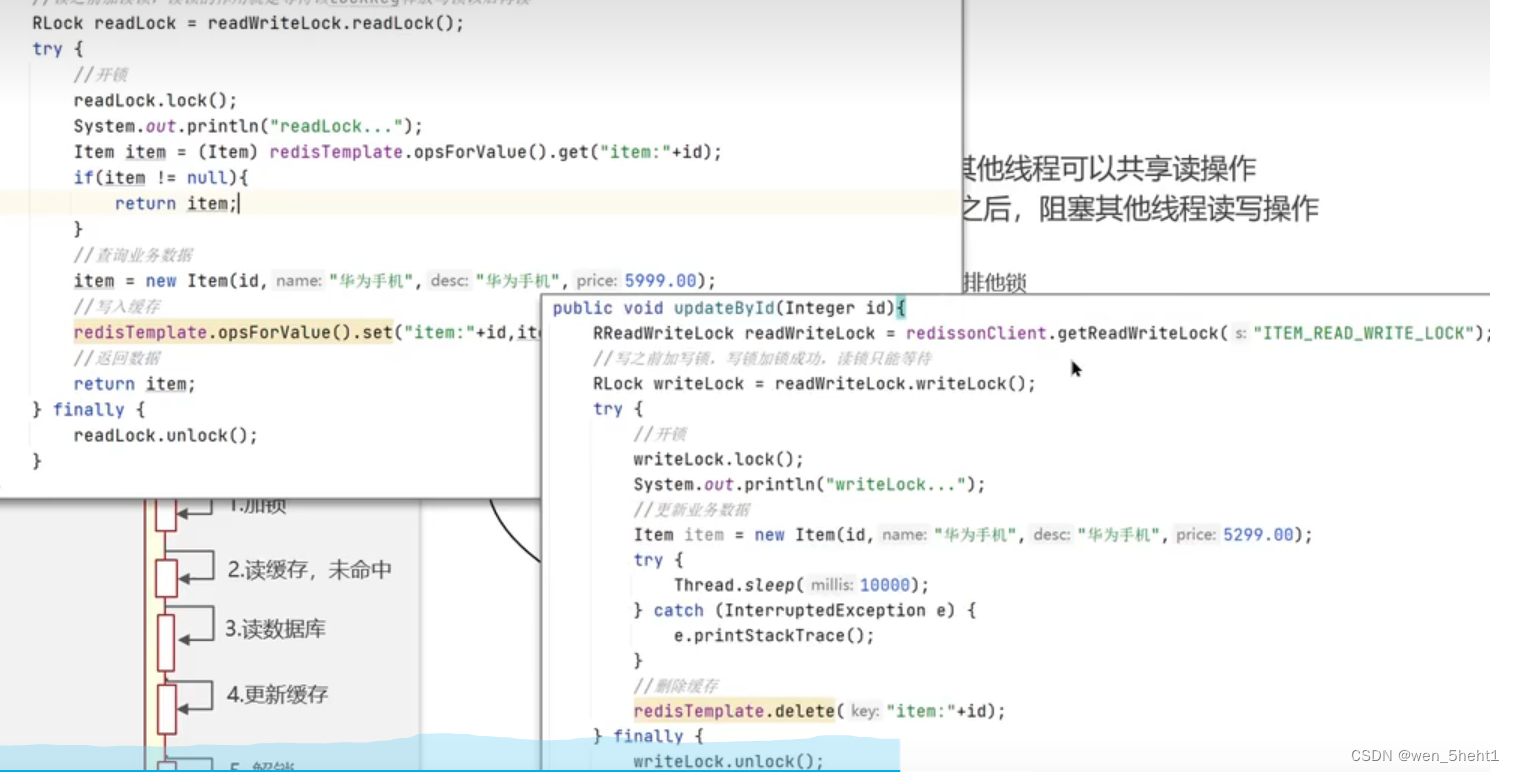Select the highlighted redisTemplate.delete line
This screenshot has width=1514, height=772.
pyautogui.click(x=735, y=711)
